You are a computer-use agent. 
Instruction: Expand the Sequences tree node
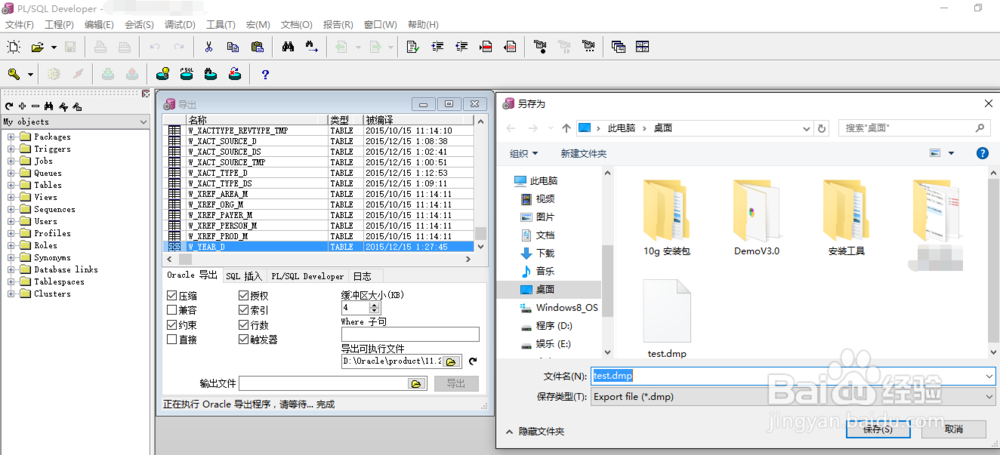pos(11,209)
